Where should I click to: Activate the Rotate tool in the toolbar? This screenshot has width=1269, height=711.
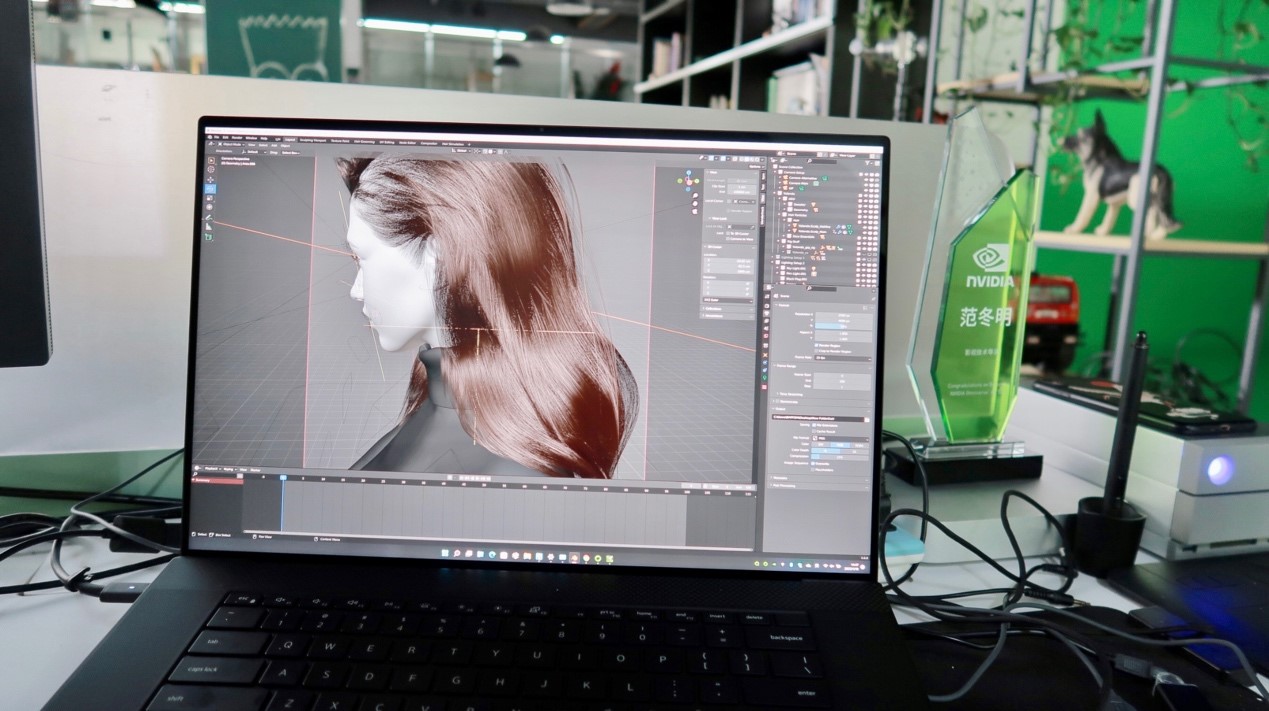click(x=211, y=189)
